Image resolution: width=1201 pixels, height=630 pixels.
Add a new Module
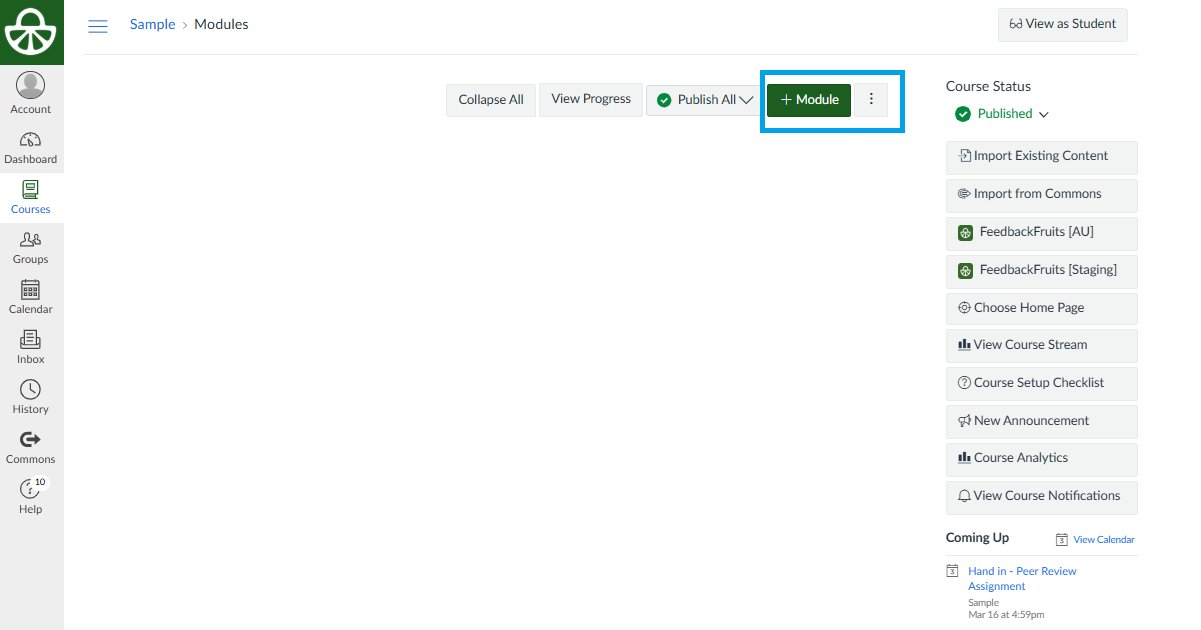click(809, 100)
